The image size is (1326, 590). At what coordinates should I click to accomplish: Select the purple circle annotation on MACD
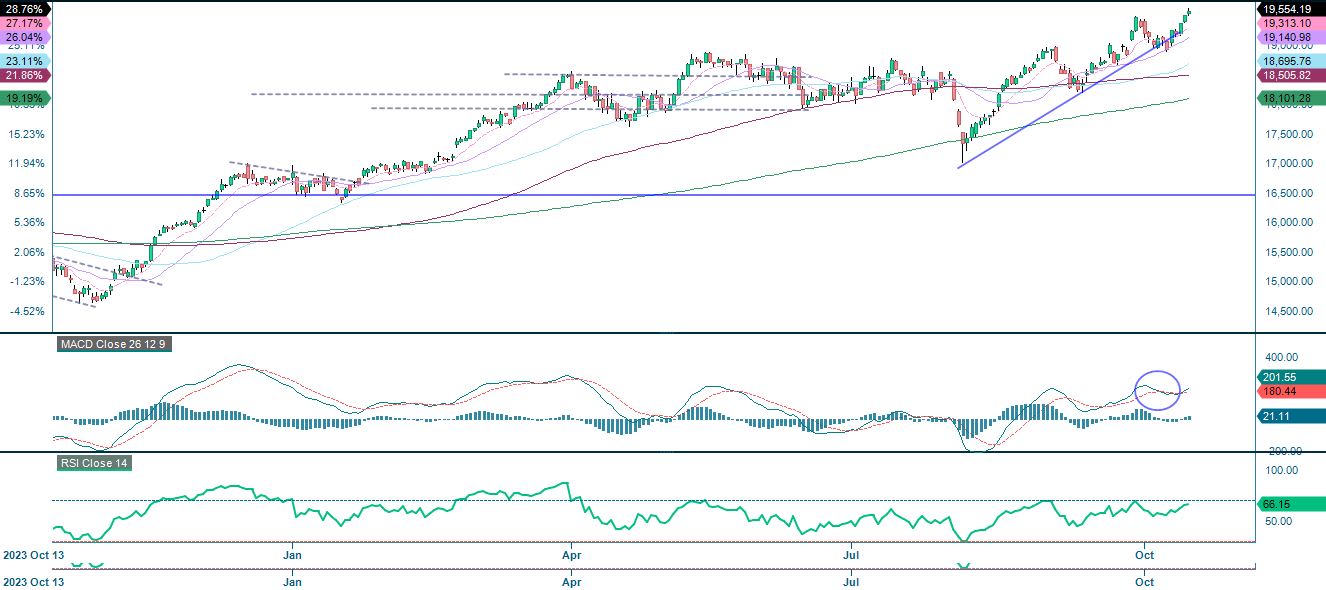click(1158, 390)
